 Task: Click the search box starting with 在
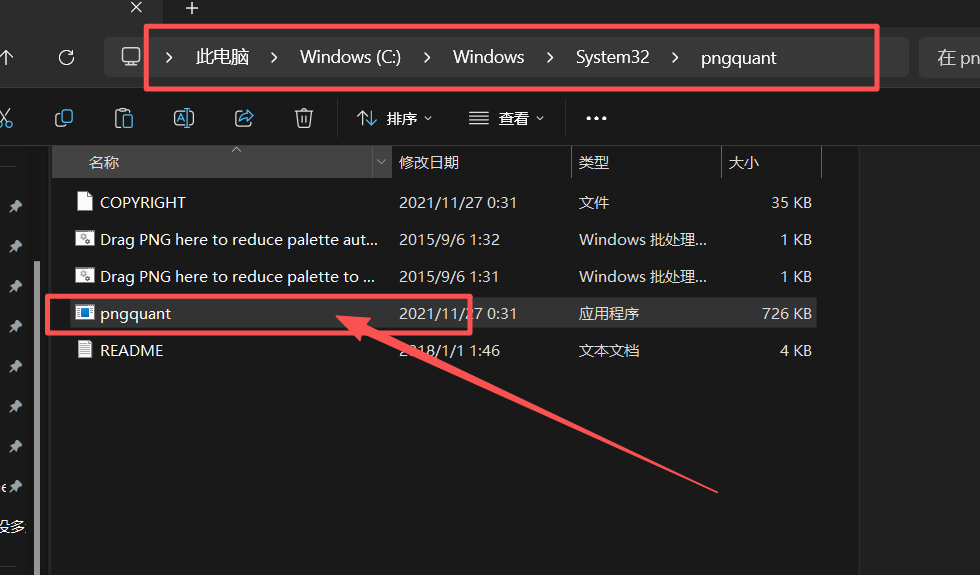950,58
